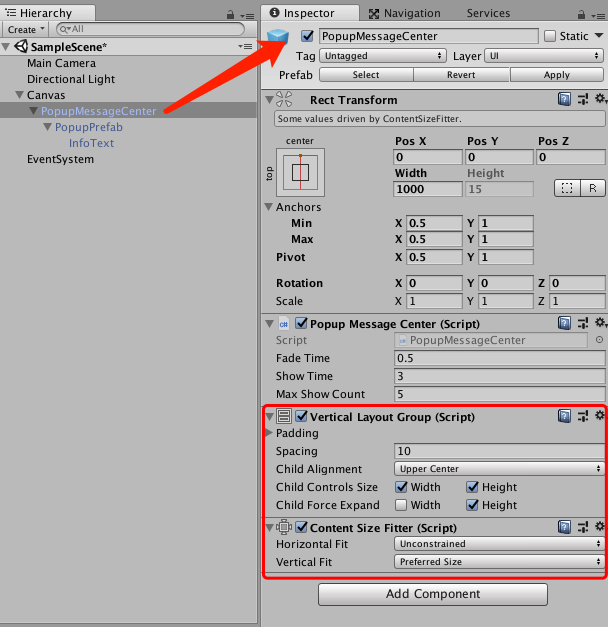Toggle PopupMessageCenter active checkbox
Image resolution: width=608 pixels, height=627 pixels.
(307, 36)
